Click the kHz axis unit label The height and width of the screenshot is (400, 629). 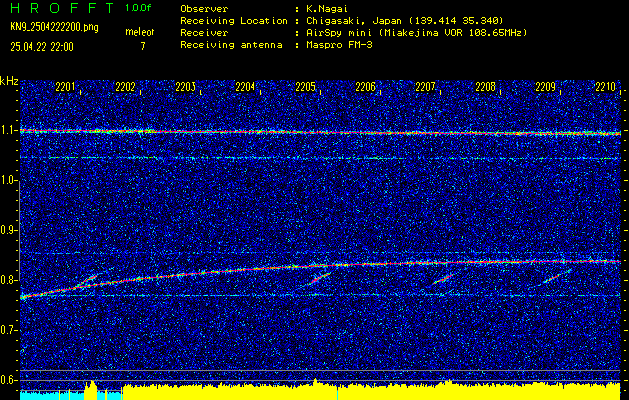tap(9, 81)
